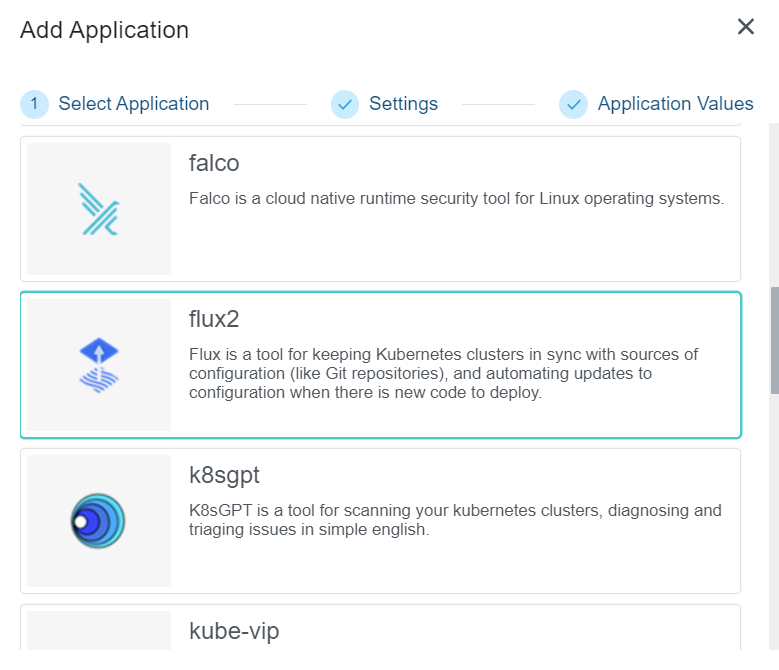Image resolution: width=779 pixels, height=670 pixels.
Task: Click the Add Application dialog heading
Action: pos(104,30)
